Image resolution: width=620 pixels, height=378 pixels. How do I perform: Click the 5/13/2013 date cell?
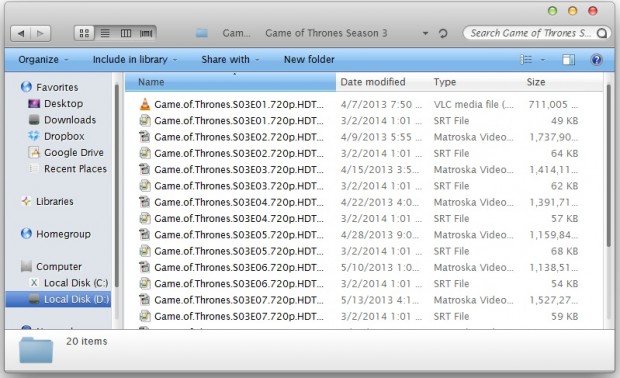click(380, 300)
